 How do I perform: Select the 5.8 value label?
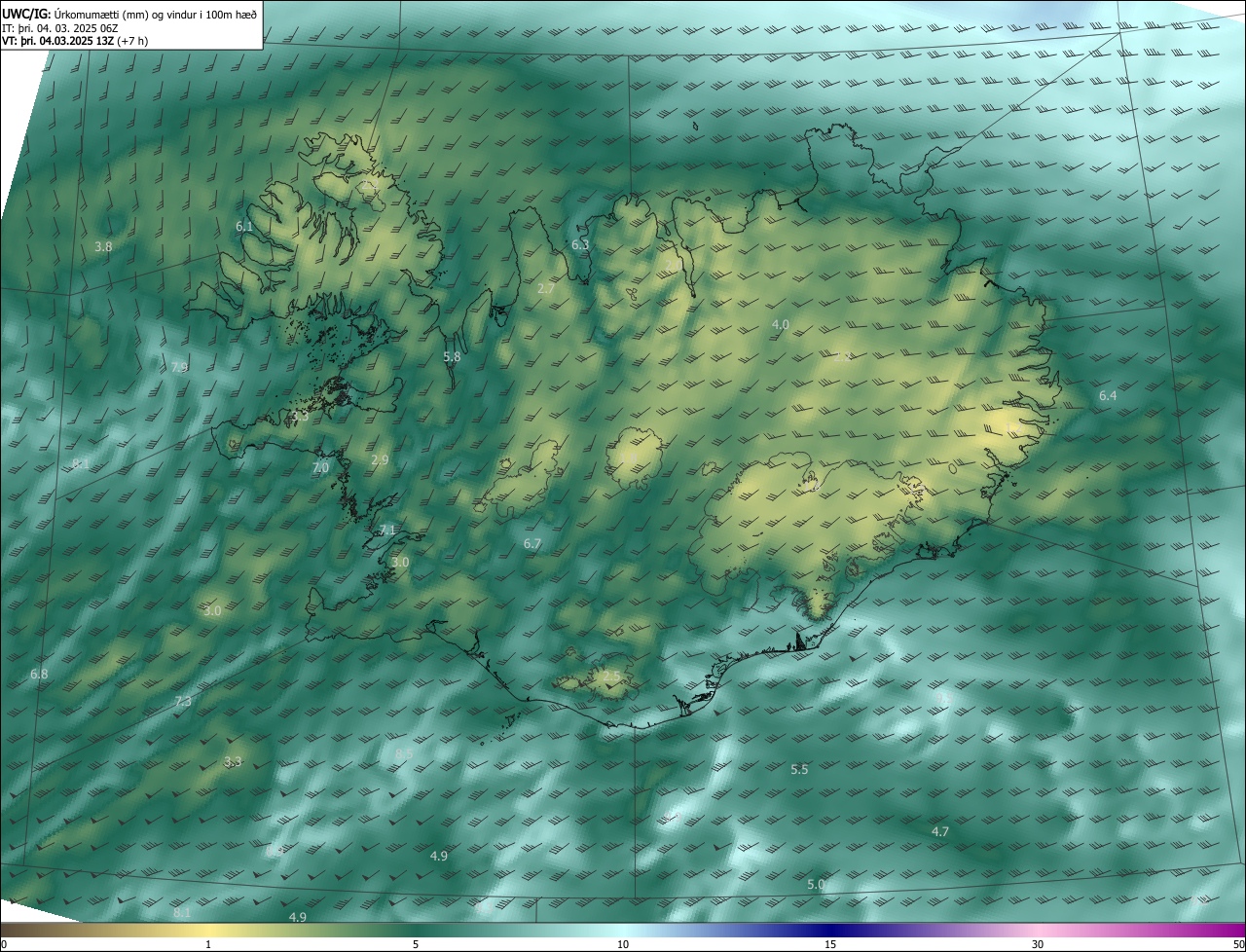coord(452,357)
